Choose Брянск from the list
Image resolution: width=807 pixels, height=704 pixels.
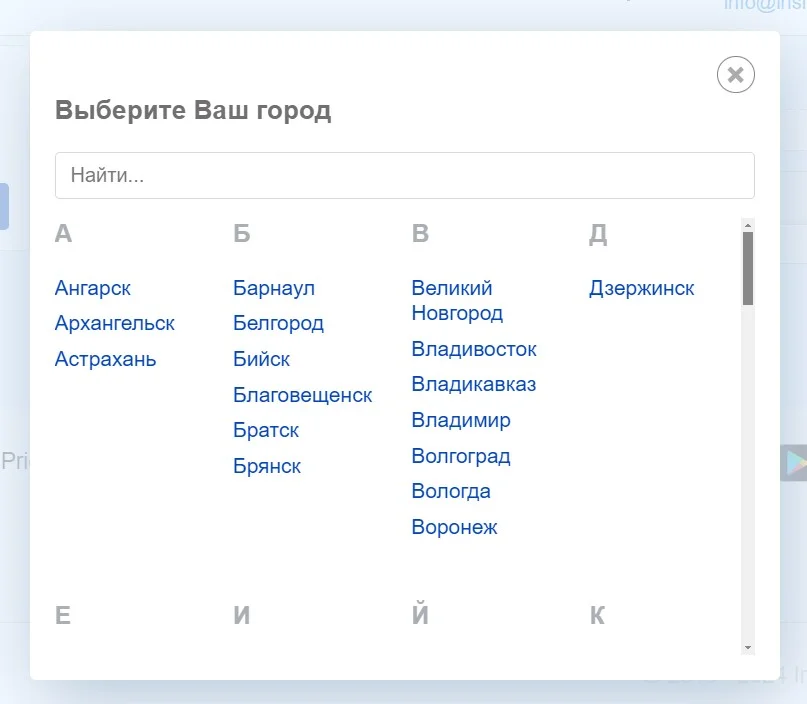[267, 466]
